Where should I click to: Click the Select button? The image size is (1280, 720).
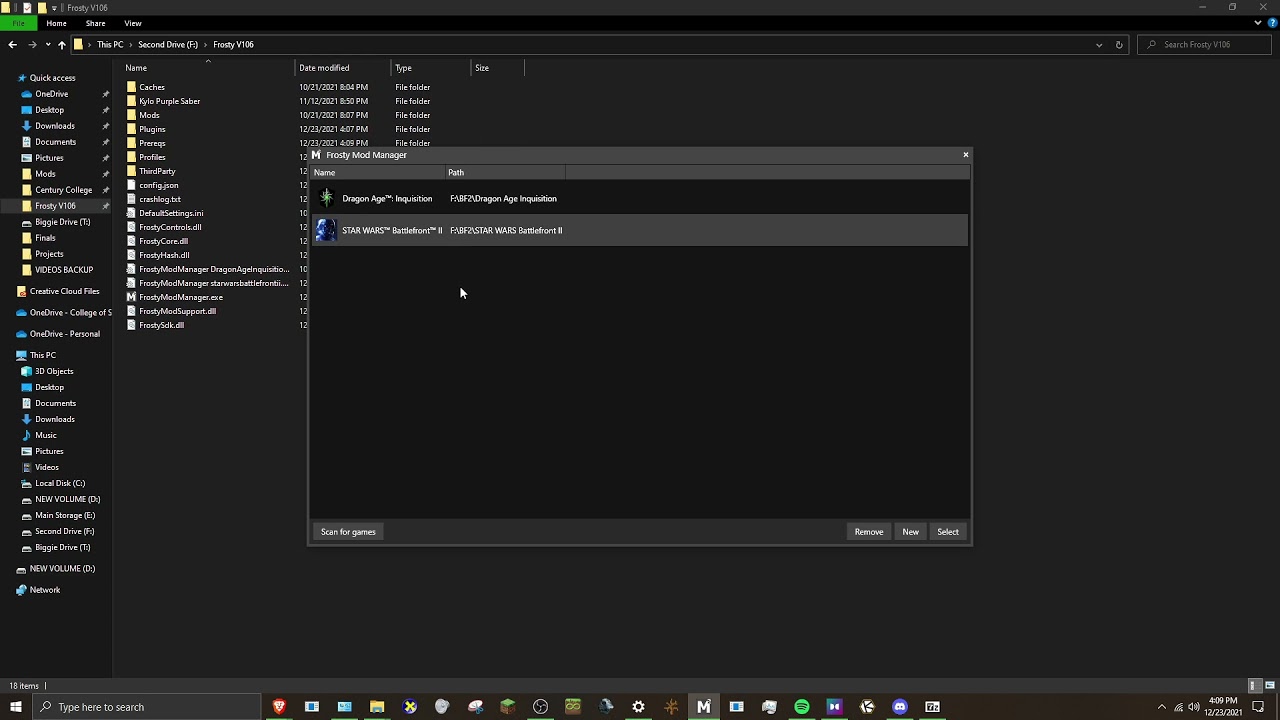tap(948, 532)
